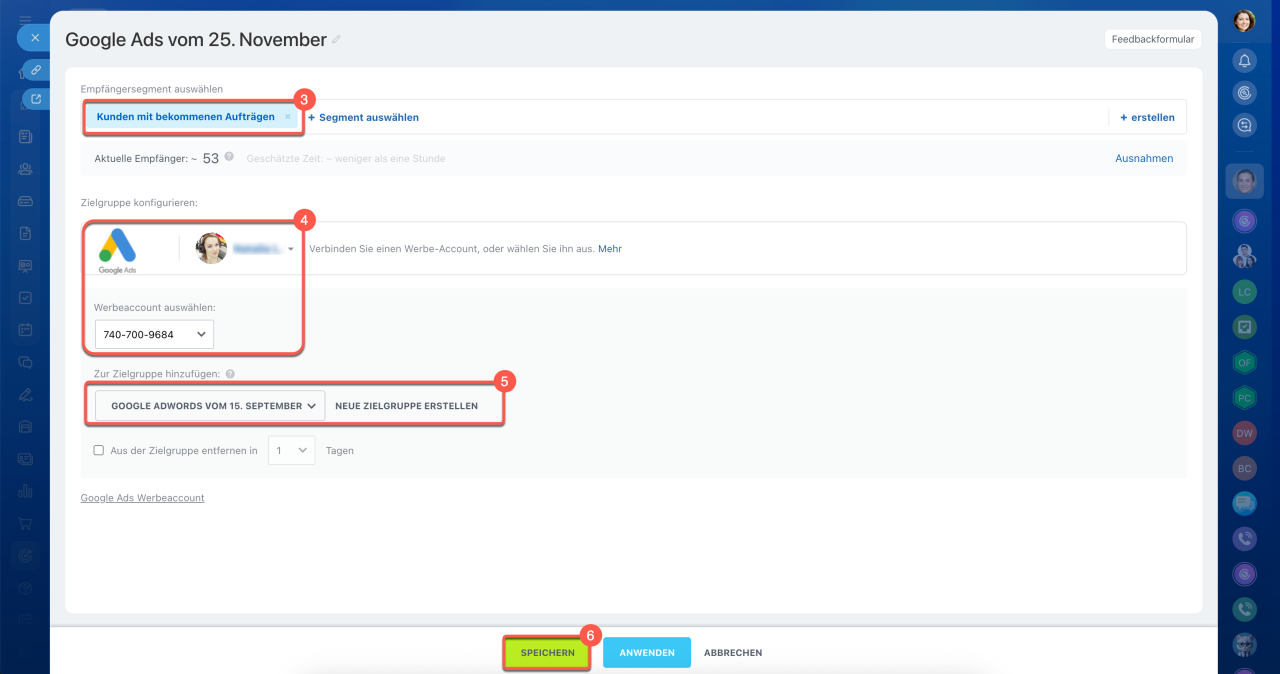
Task: Open the shopping cart icon in left menu
Action: [26, 523]
